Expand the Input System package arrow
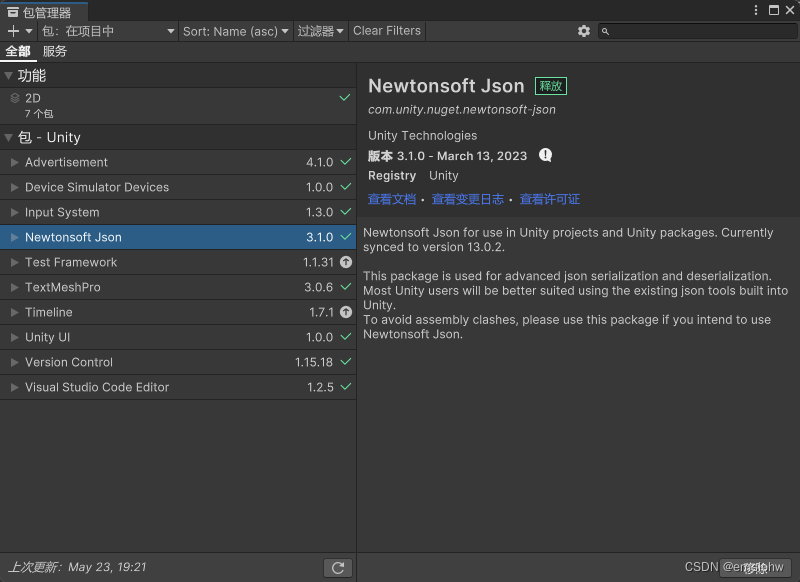800x582 pixels. (14, 212)
